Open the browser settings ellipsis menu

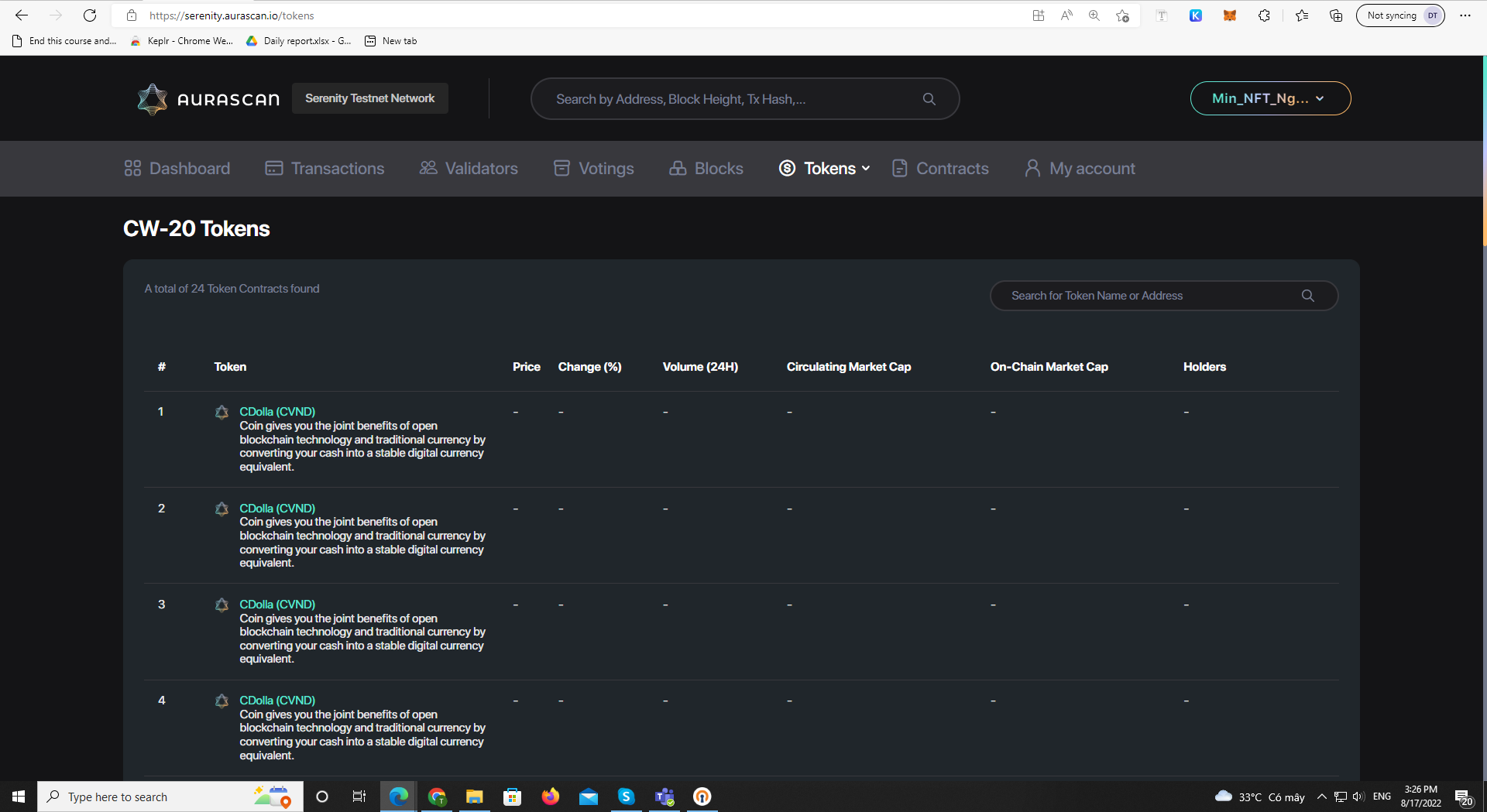1465,15
